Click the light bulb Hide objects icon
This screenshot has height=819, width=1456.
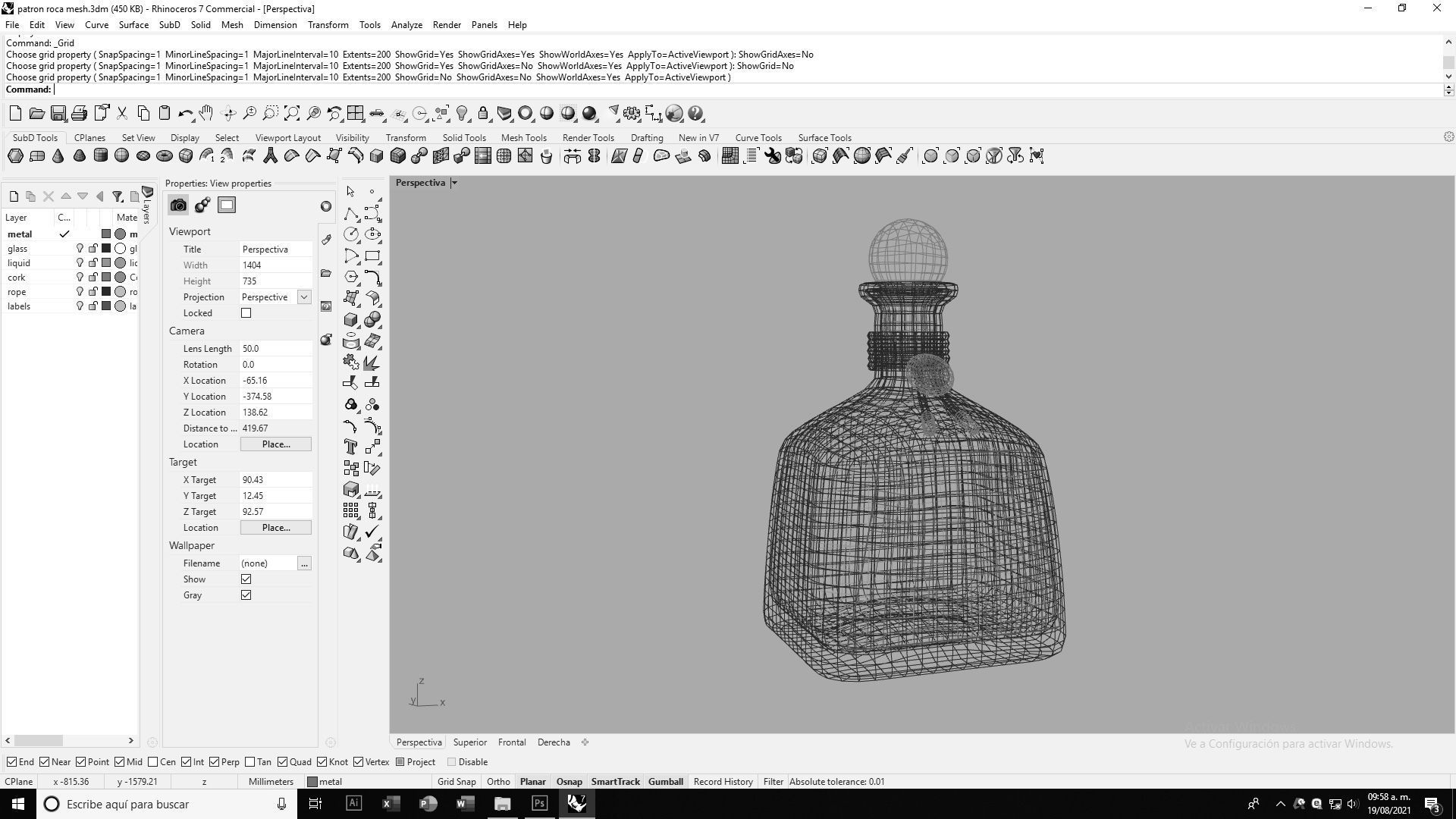pyautogui.click(x=462, y=114)
